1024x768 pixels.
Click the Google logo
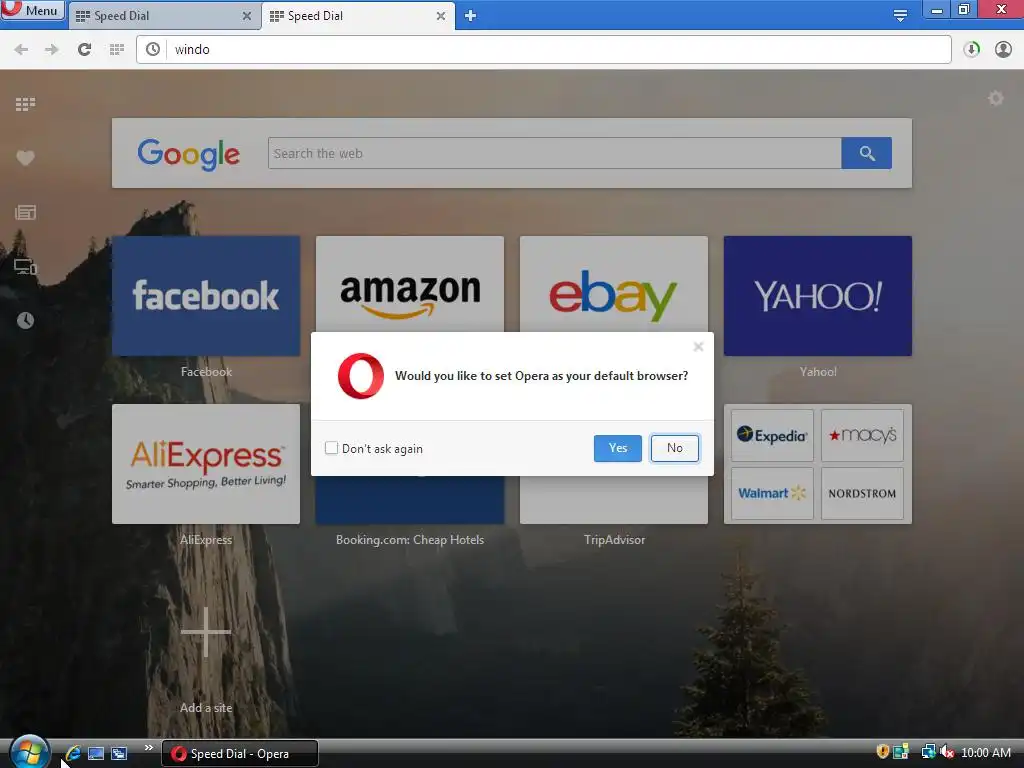(x=189, y=155)
